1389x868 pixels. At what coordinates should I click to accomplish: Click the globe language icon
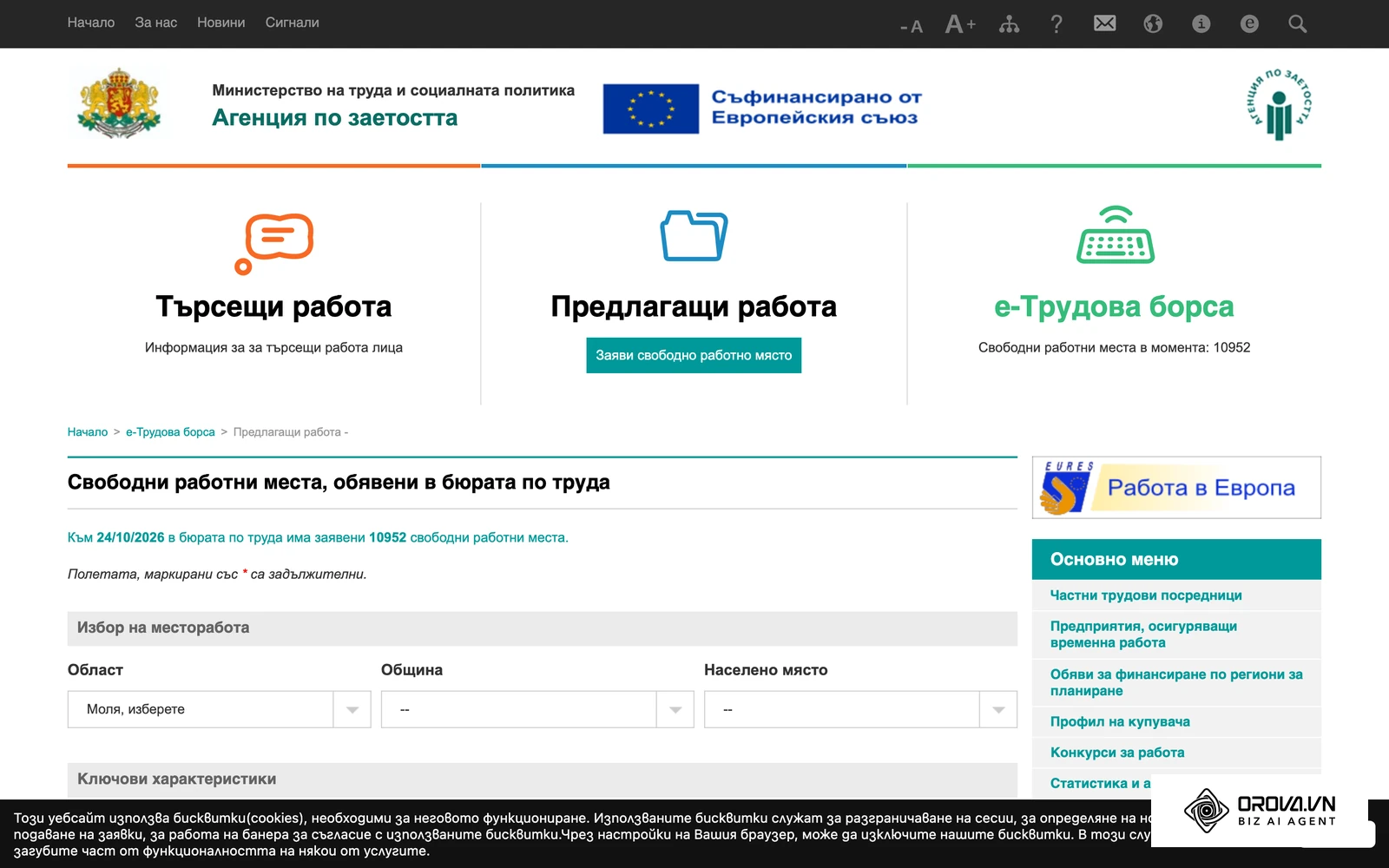(x=1153, y=23)
